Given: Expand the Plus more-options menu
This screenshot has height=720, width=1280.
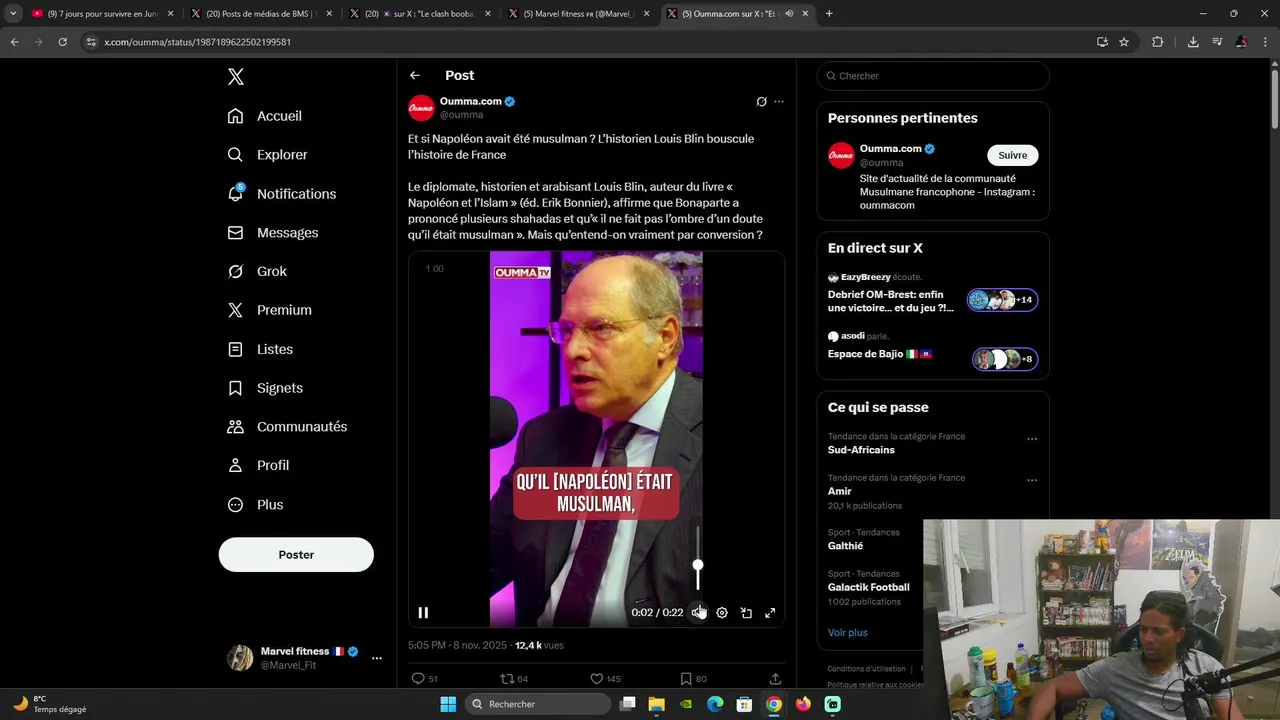Looking at the screenshot, I should pyautogui.click(x=255, y=505).
